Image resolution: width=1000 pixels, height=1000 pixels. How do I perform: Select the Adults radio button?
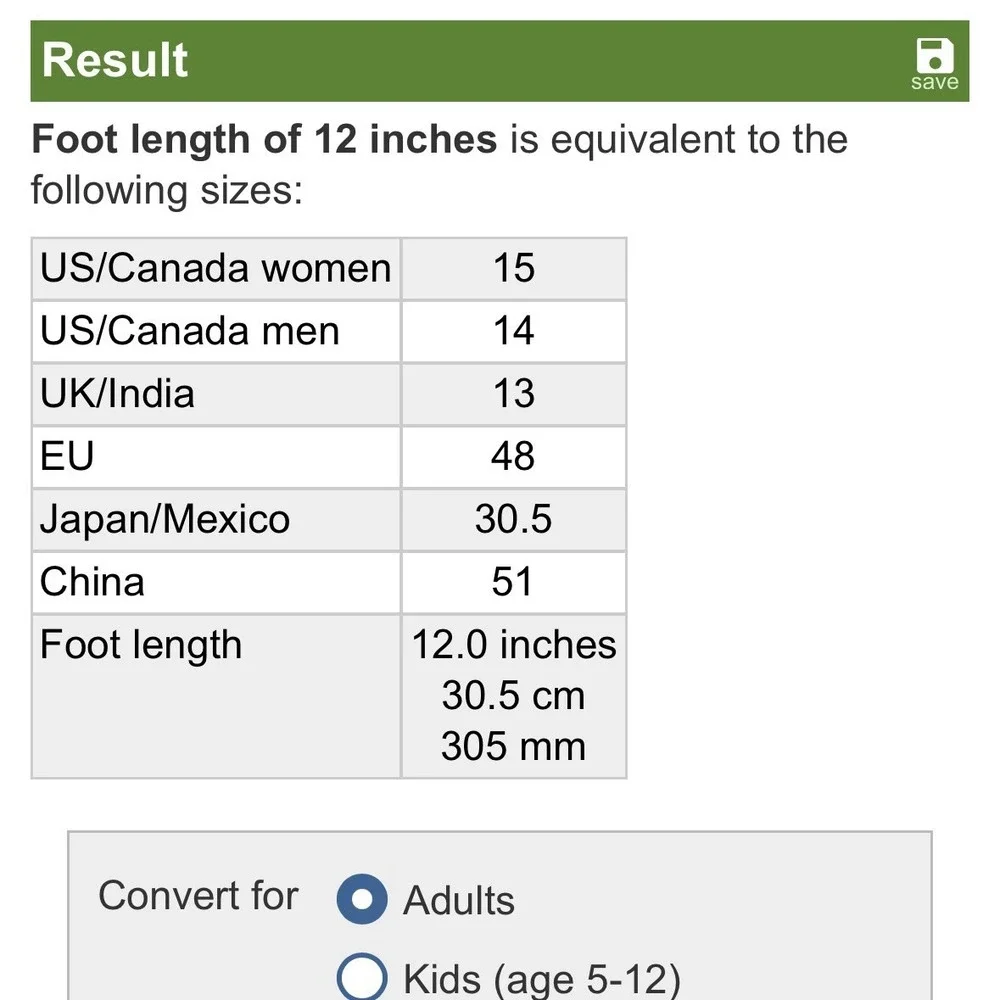tap(362, 899)
